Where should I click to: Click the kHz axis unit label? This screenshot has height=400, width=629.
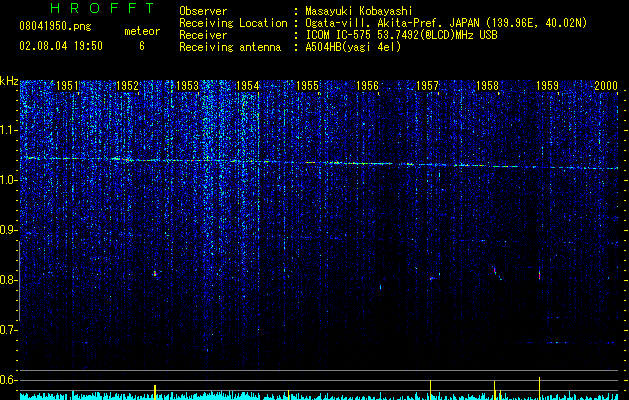[9, 81]
